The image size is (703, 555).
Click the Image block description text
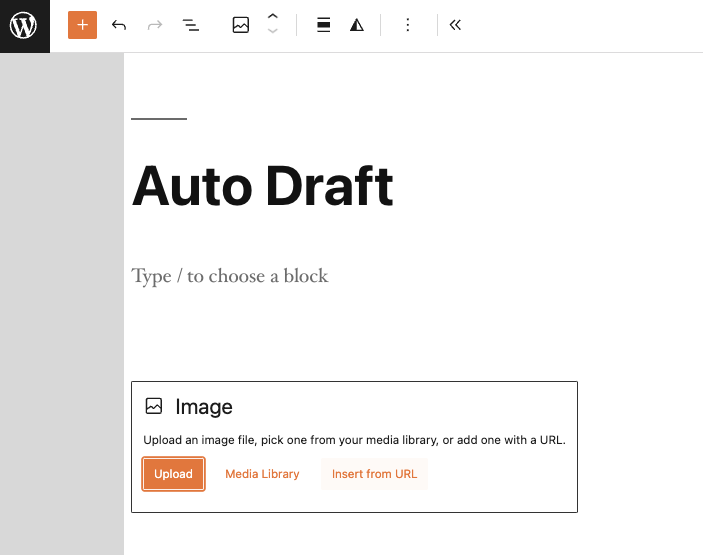pos(354,440)
